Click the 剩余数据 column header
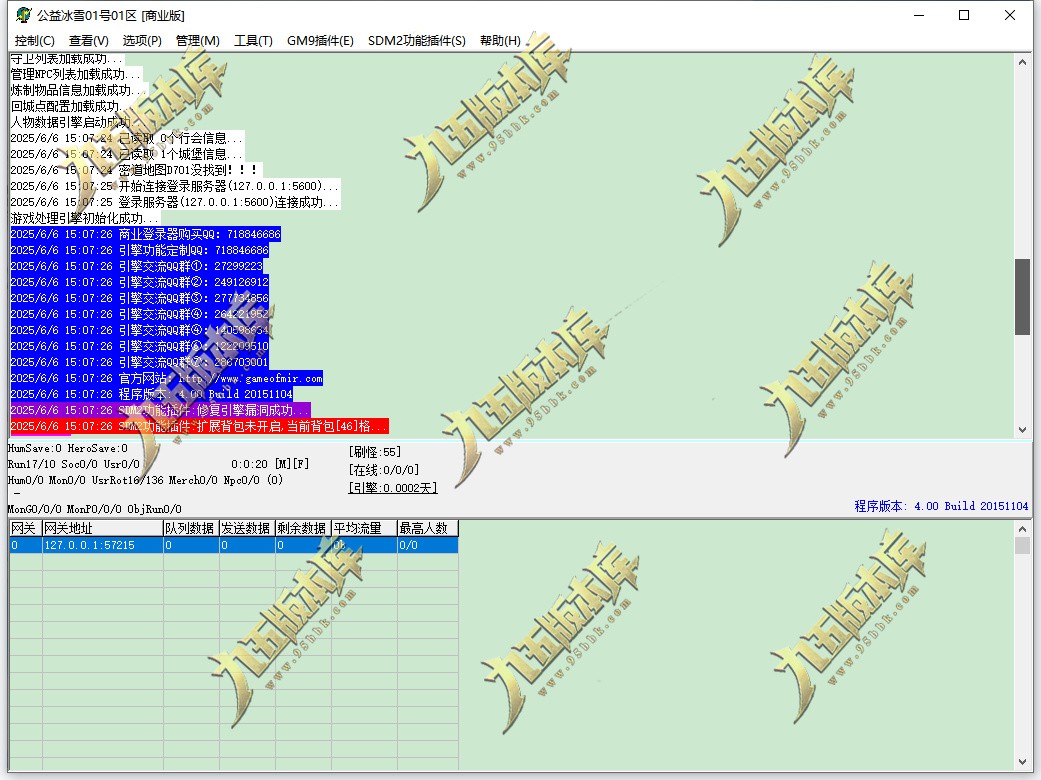Screen dimensions: 1041x780 click(303, 528)
